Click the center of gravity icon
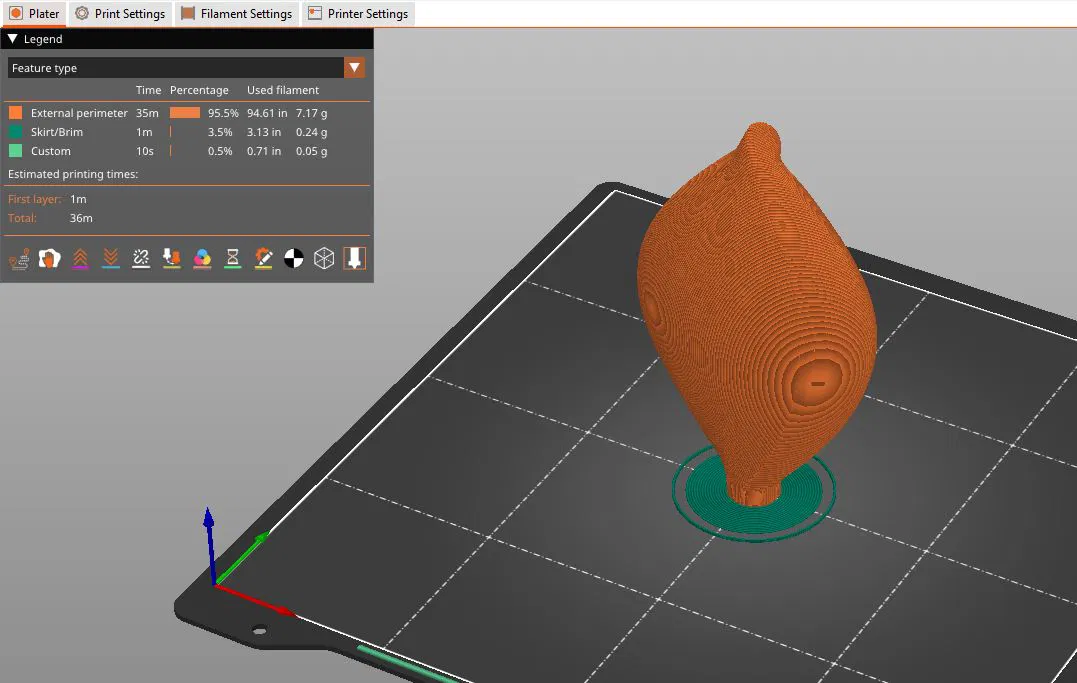This screenshot has width=1077, height=683. (293, 258)
